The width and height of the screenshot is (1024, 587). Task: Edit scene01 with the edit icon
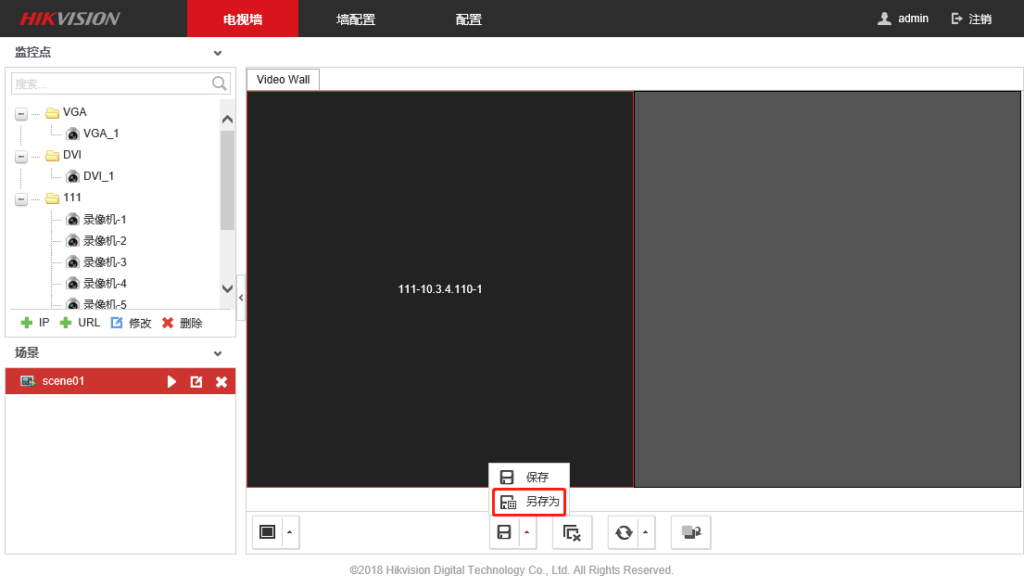pos(197,382)
